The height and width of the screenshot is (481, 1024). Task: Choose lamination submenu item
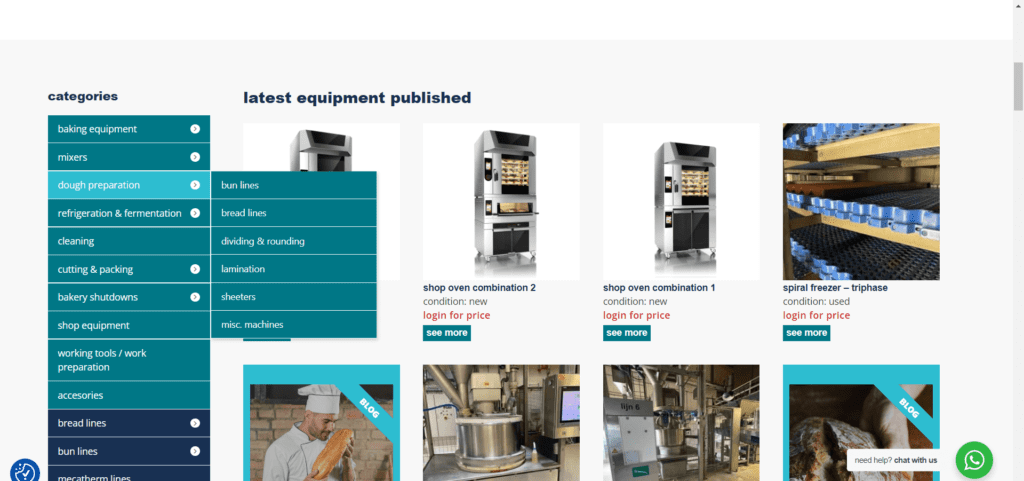coord(294,269)
